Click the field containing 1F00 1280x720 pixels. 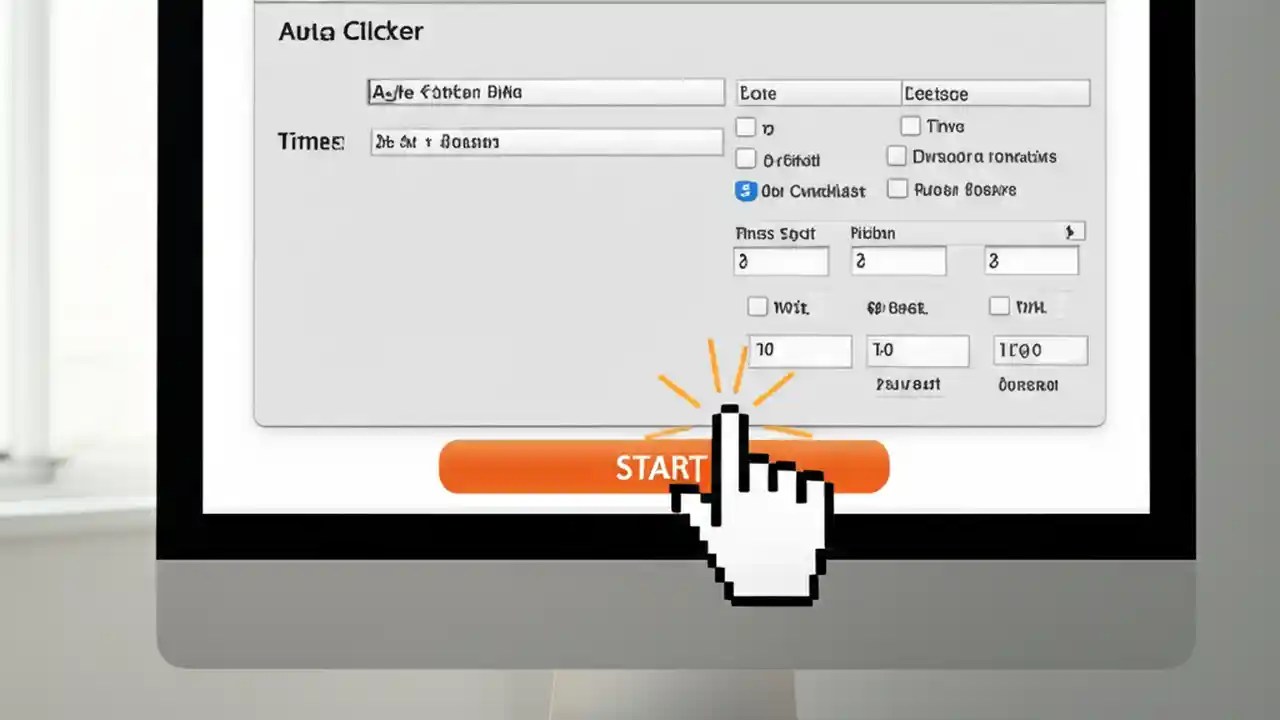pyautogui.click(x=1039, y=350)
